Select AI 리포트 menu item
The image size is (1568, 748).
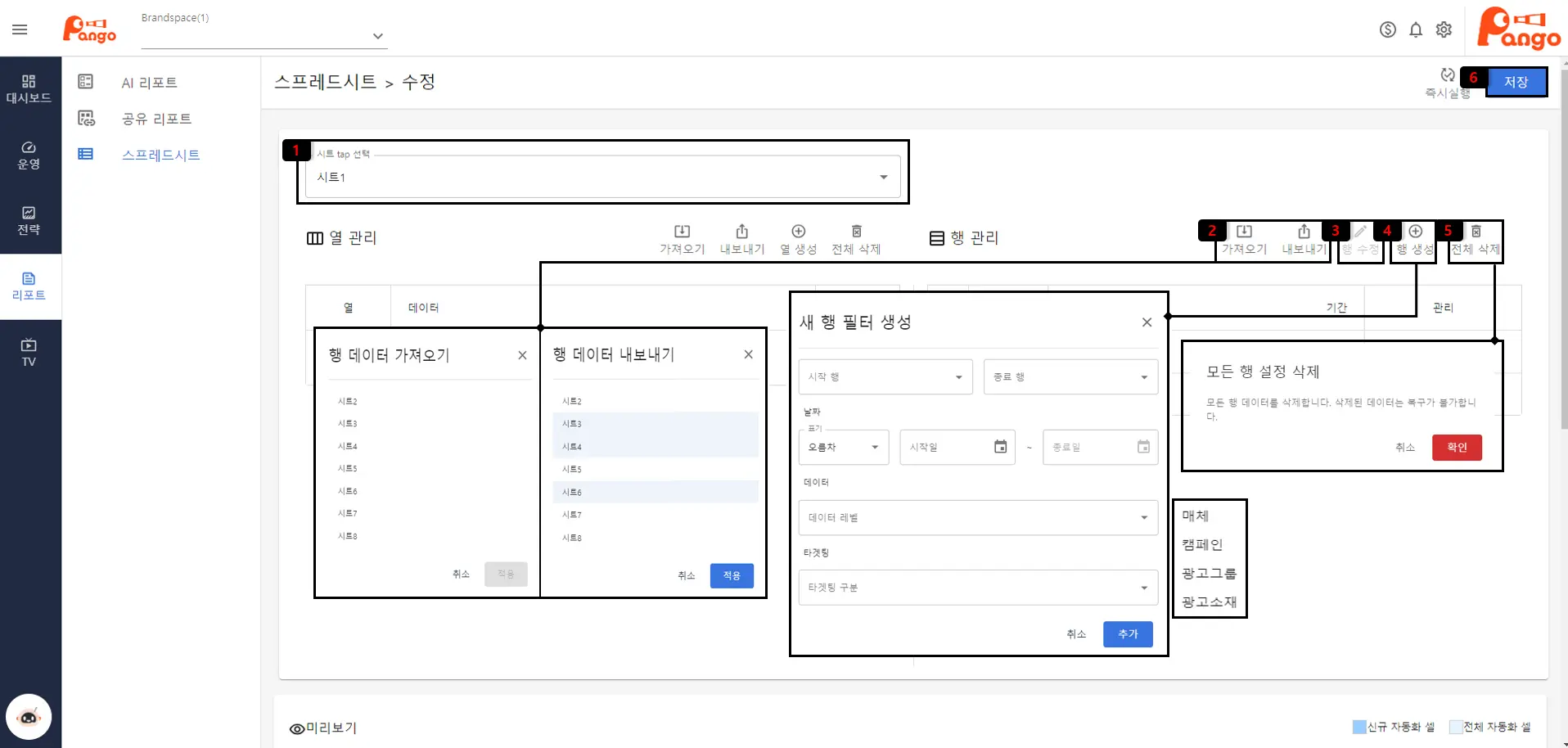[x=149, y=83]
